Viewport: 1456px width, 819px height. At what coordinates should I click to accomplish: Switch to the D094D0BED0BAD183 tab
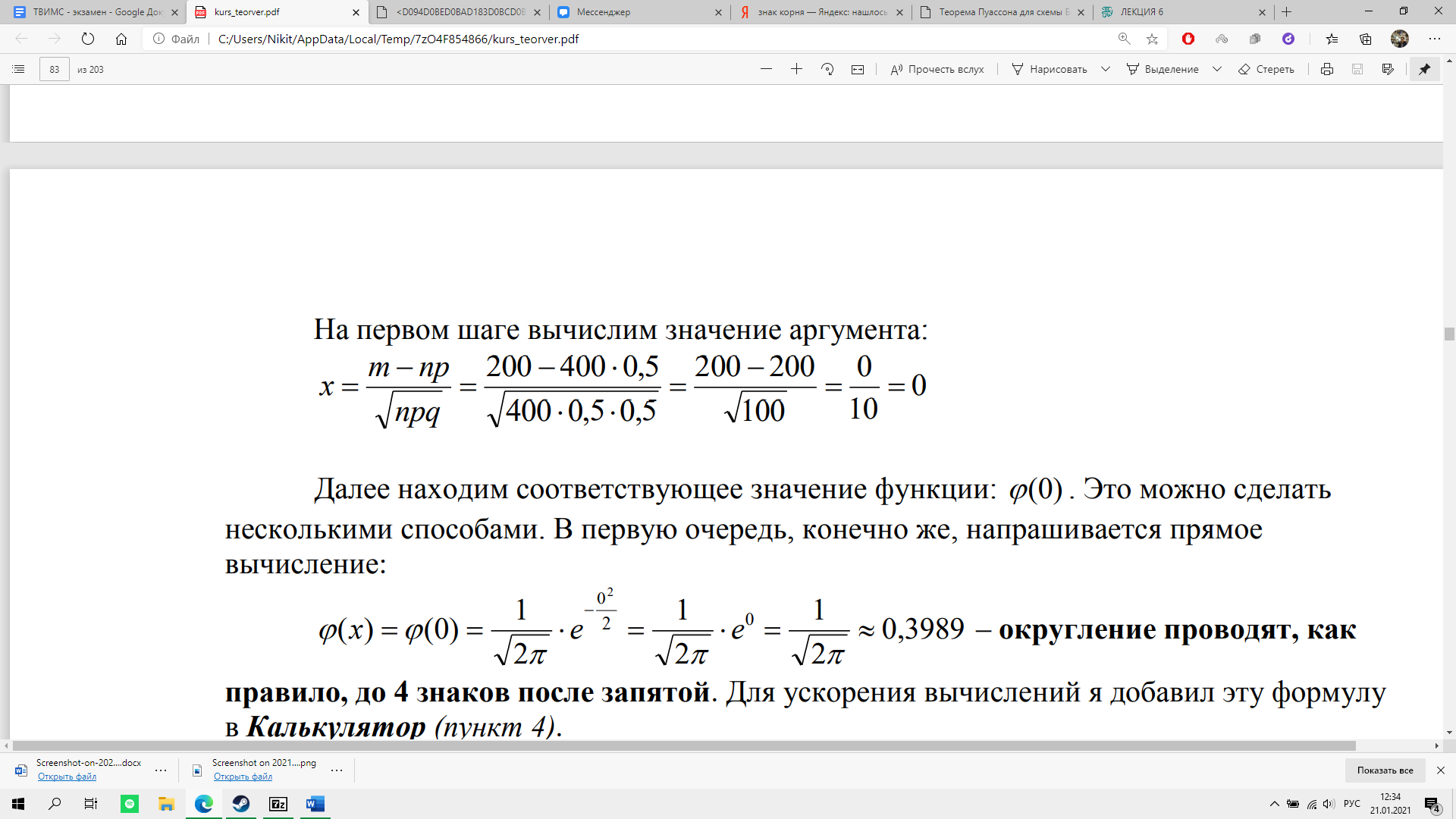pos(459,12)
